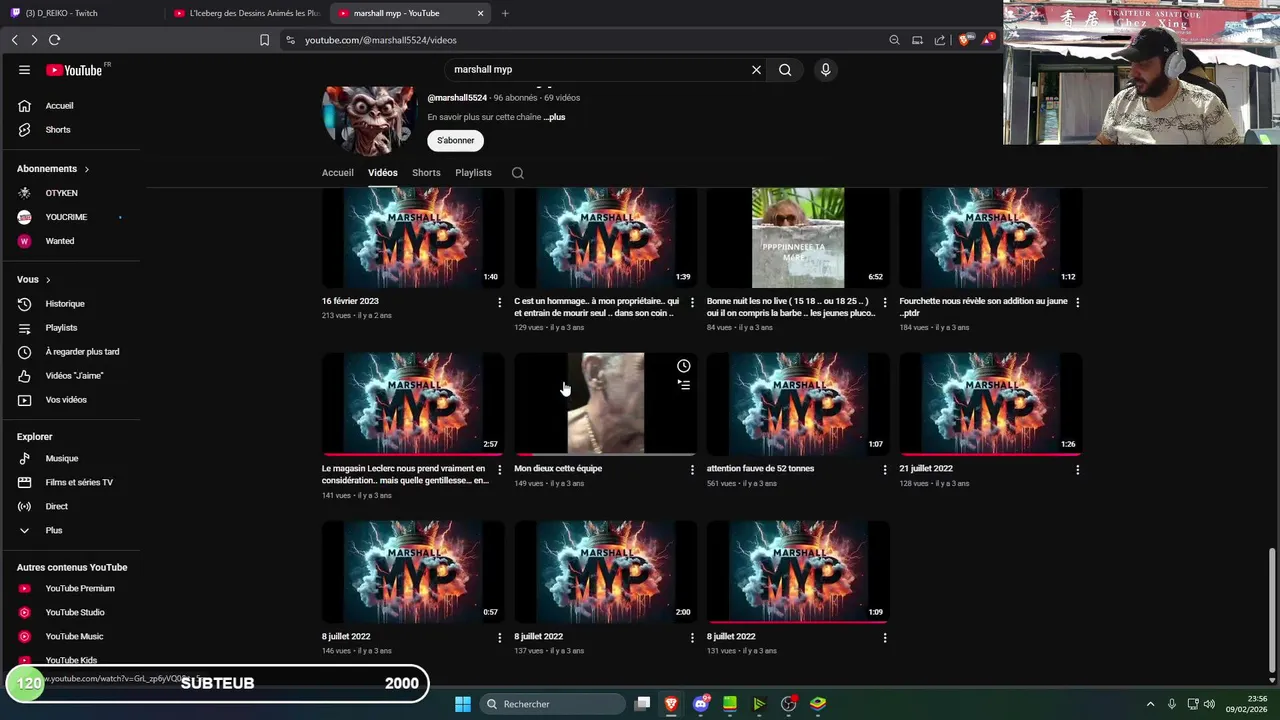
Task: Click the YouTube logo
Action: tap(74, 70)
